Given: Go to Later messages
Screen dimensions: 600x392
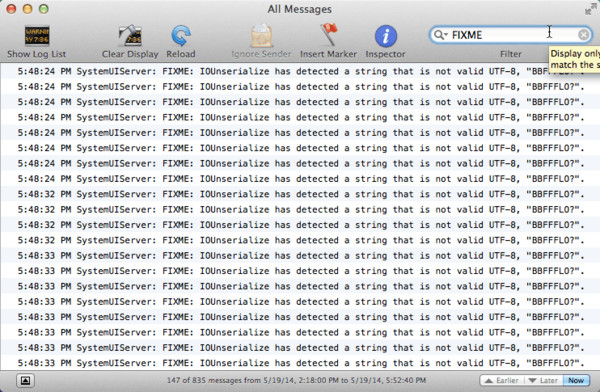Looking at the screenshot, I should point(543,381).
